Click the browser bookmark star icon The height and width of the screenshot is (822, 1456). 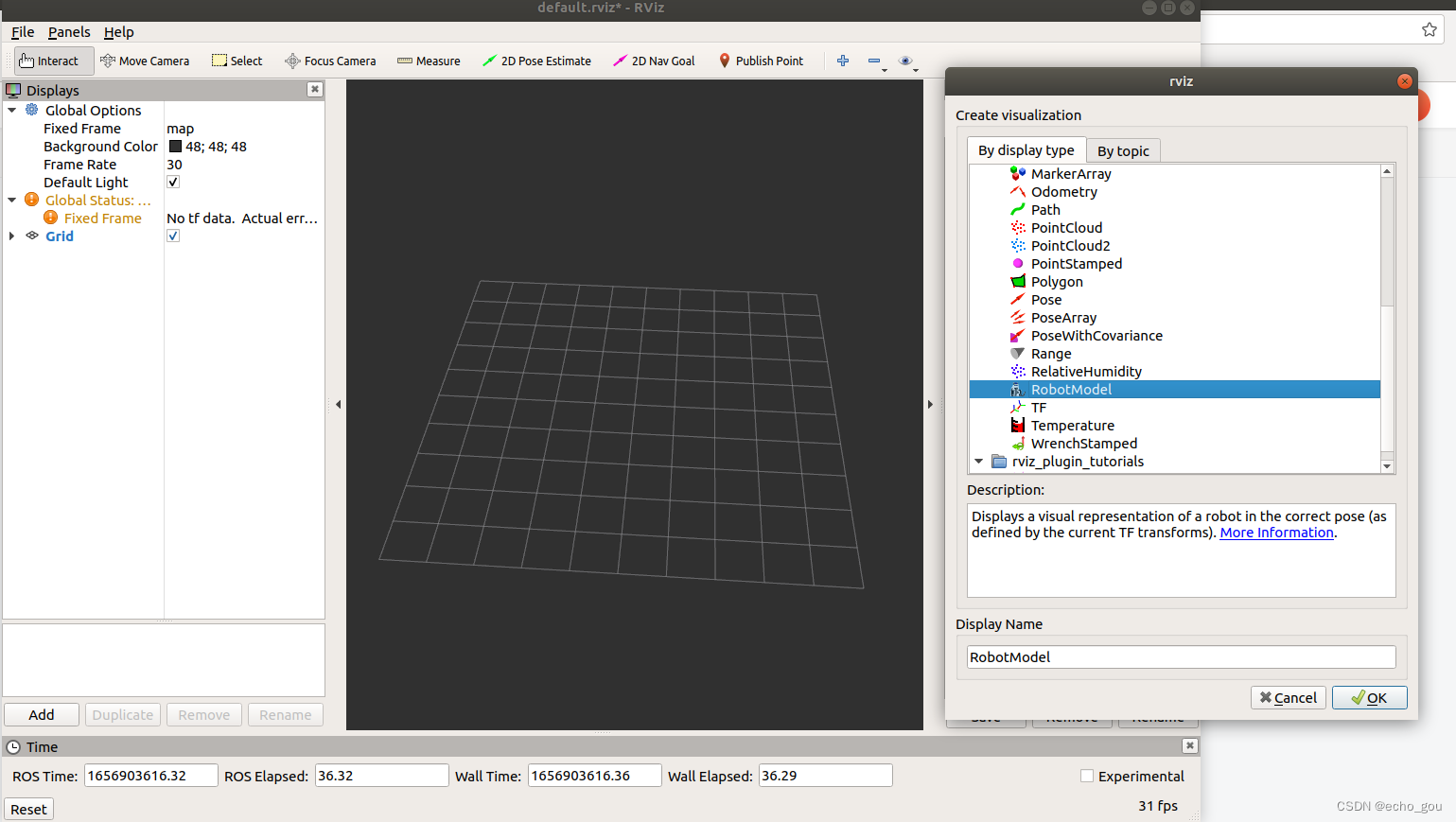coord(1429,29)
